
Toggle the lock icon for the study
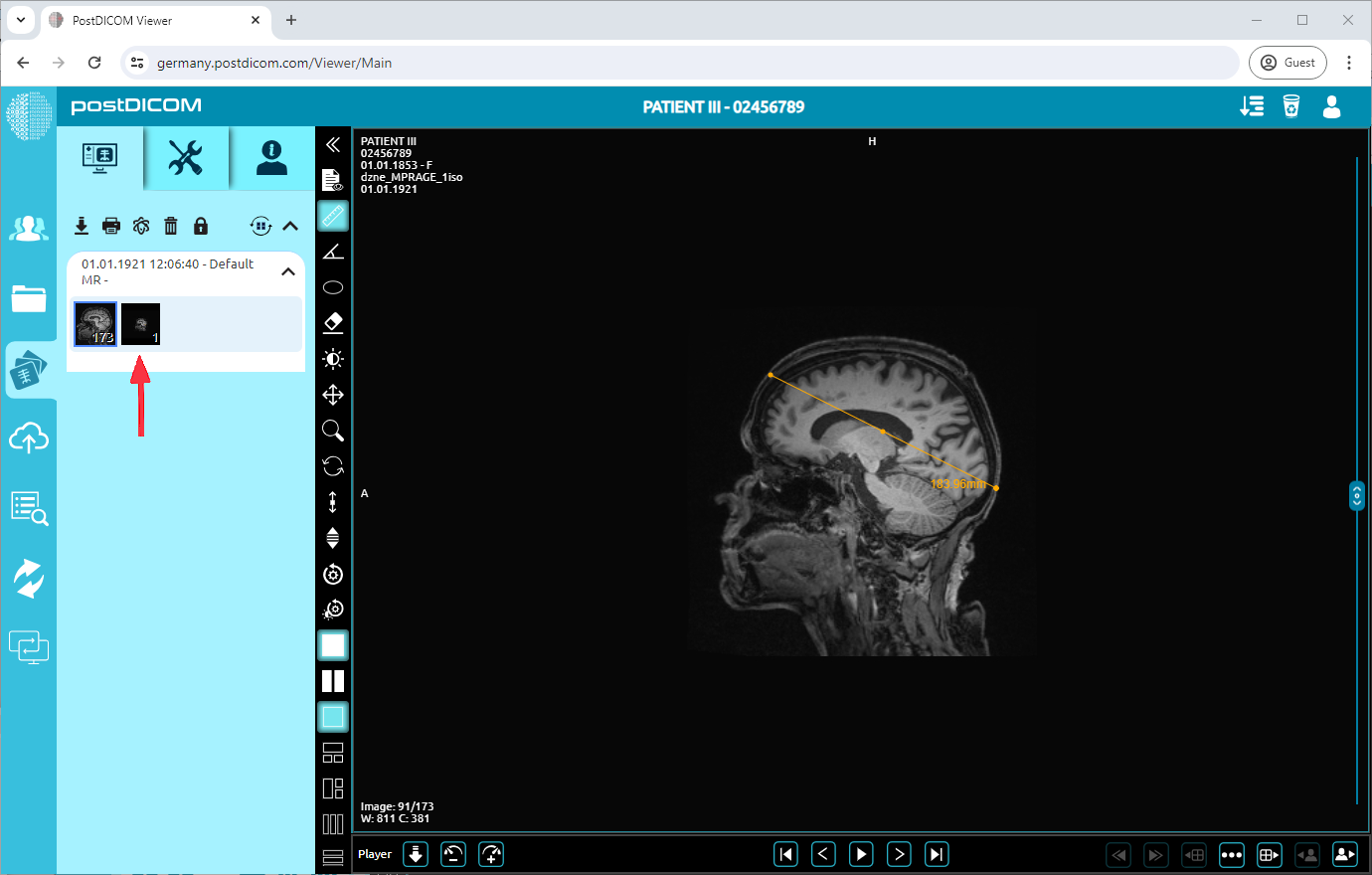click(201, 226)
